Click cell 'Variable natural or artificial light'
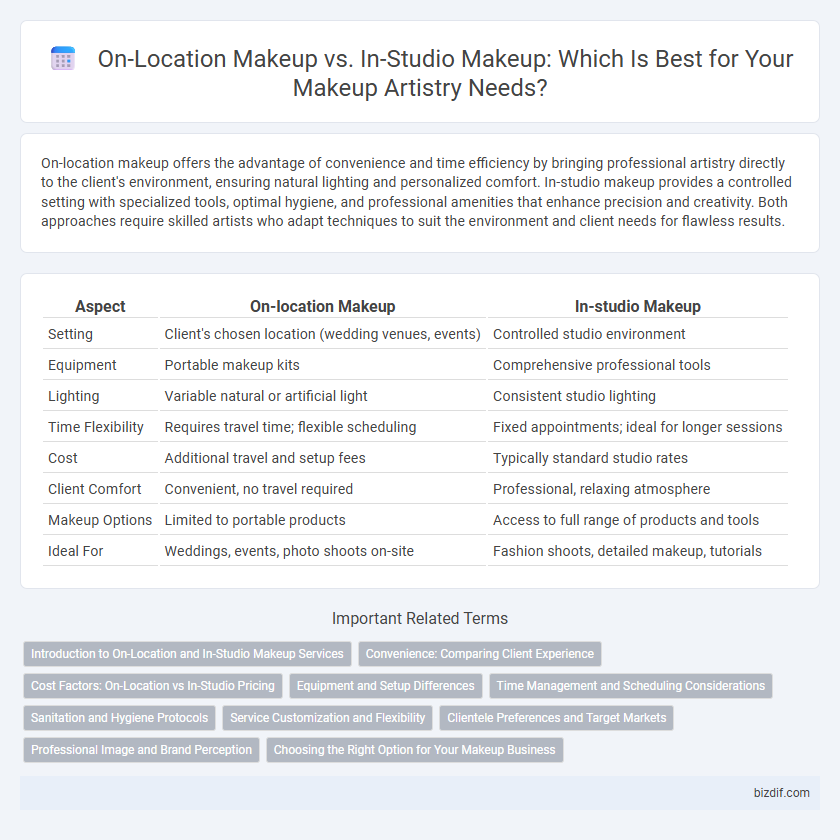The width and height of the screenshot is (840, 840). [266, 396]
